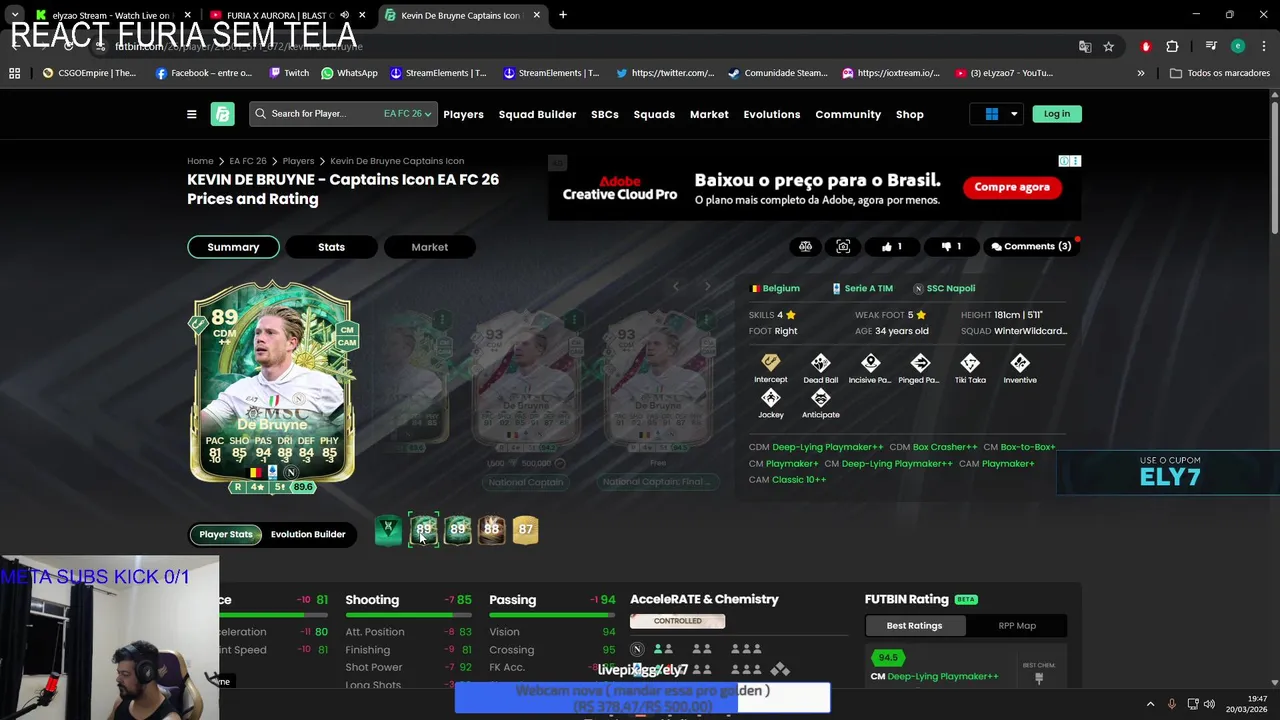
Task: Click the Incisive Pass playstyle icon
Action: (x=870, y=363)
